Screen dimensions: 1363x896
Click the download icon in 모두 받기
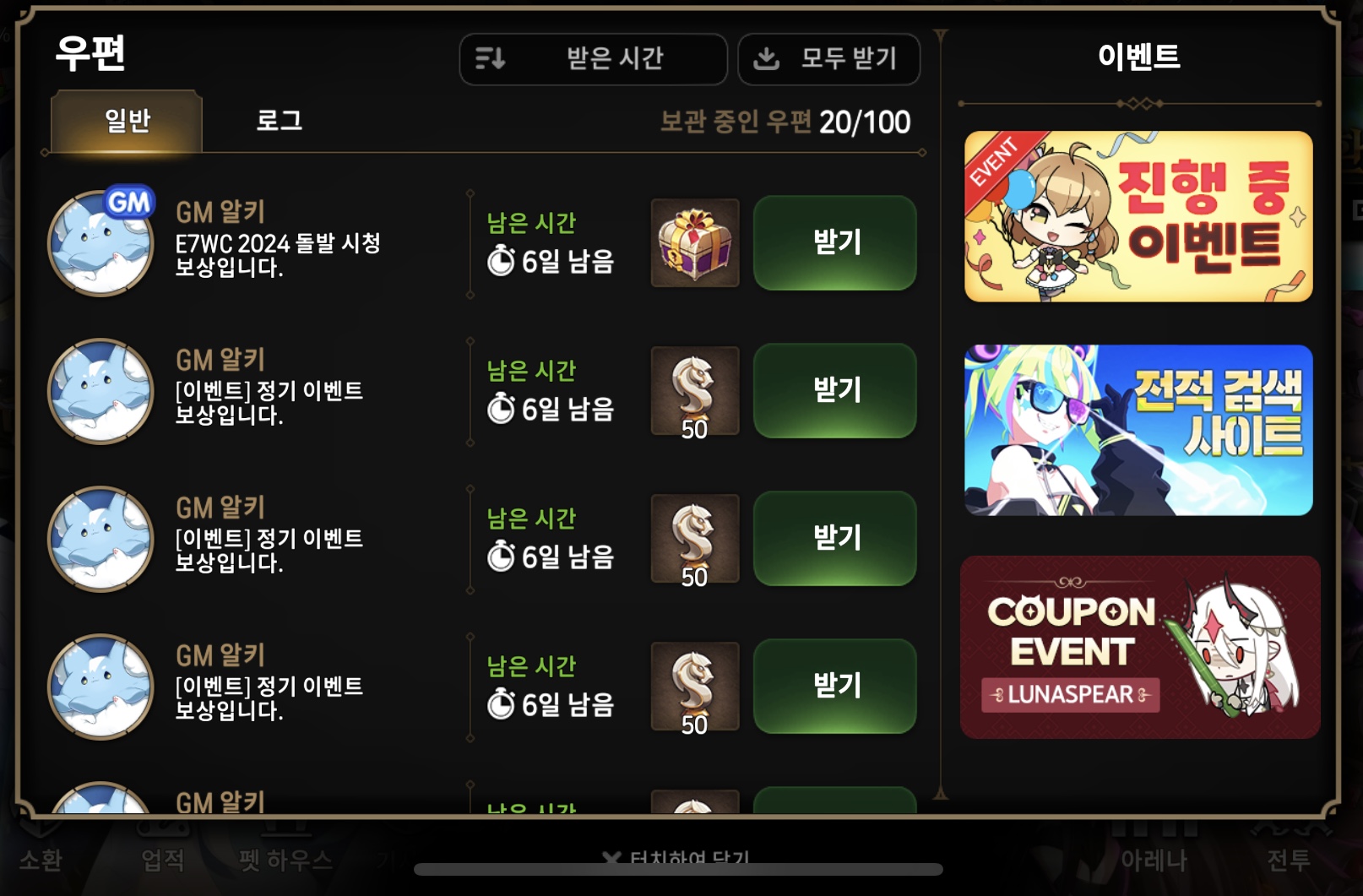point(766,58)
